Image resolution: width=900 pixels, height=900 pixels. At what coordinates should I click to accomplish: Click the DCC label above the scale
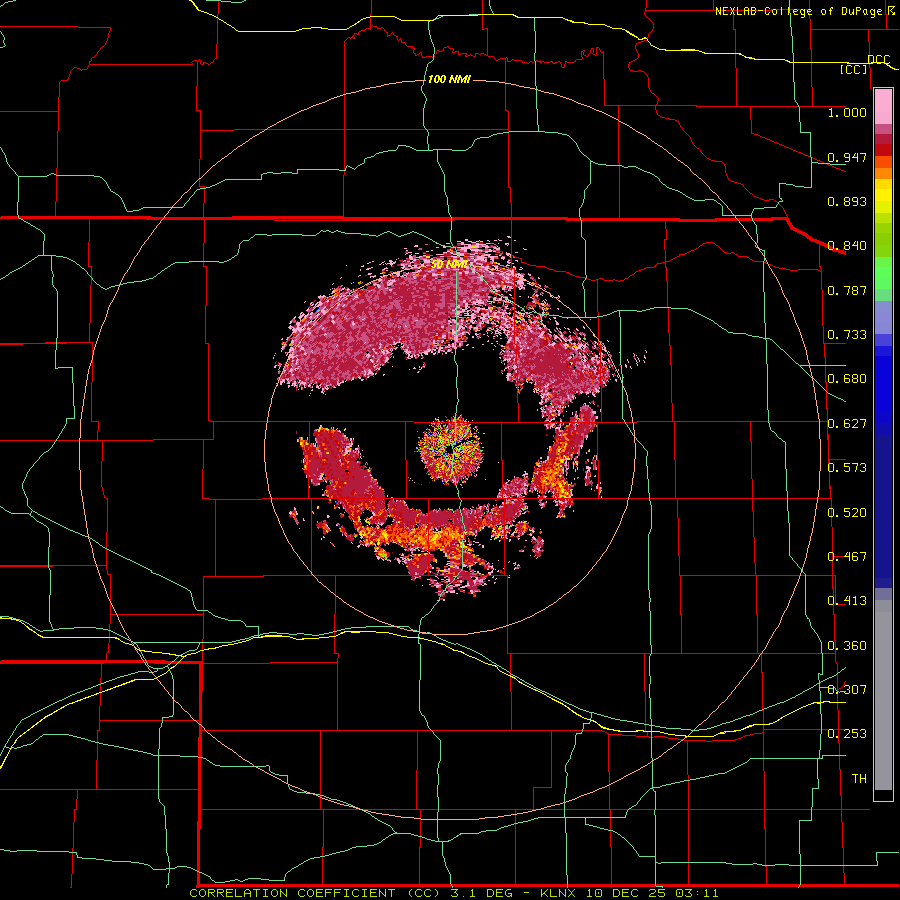click(878, 59)
